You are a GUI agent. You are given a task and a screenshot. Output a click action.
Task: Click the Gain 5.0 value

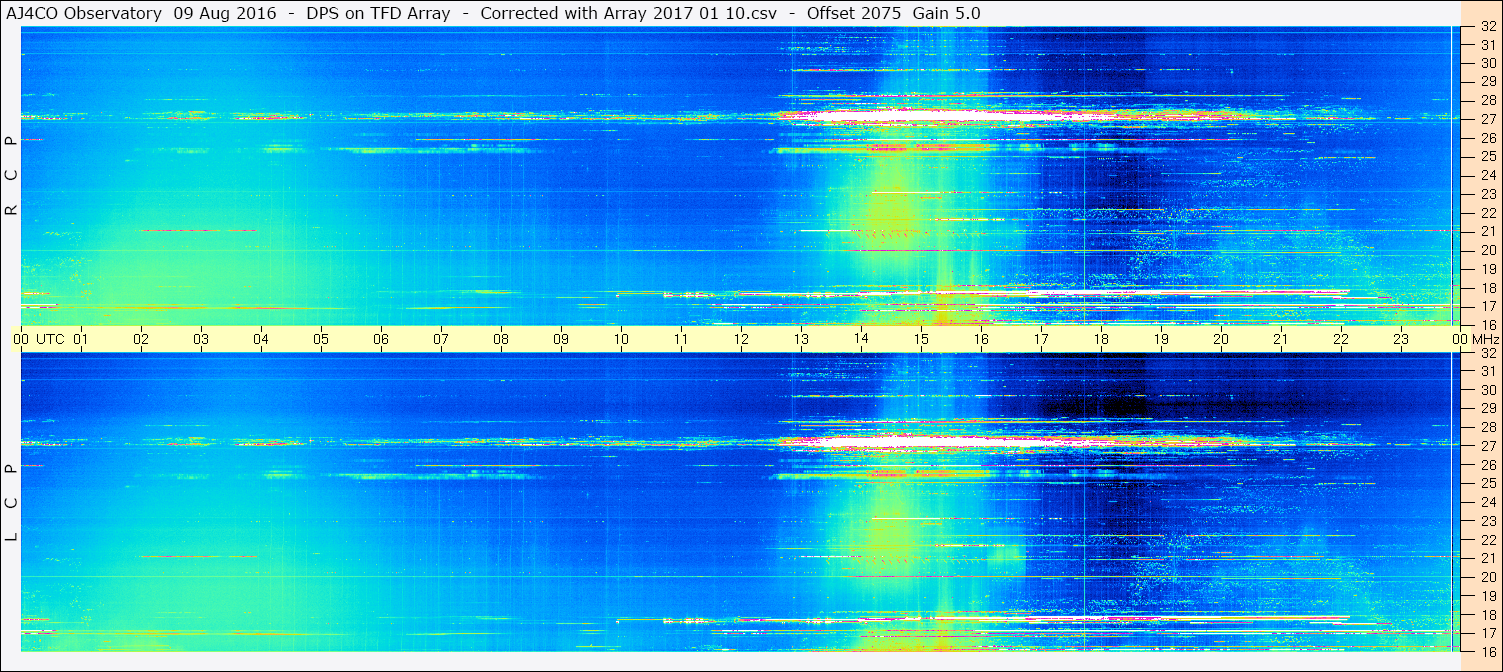(947, 13)
